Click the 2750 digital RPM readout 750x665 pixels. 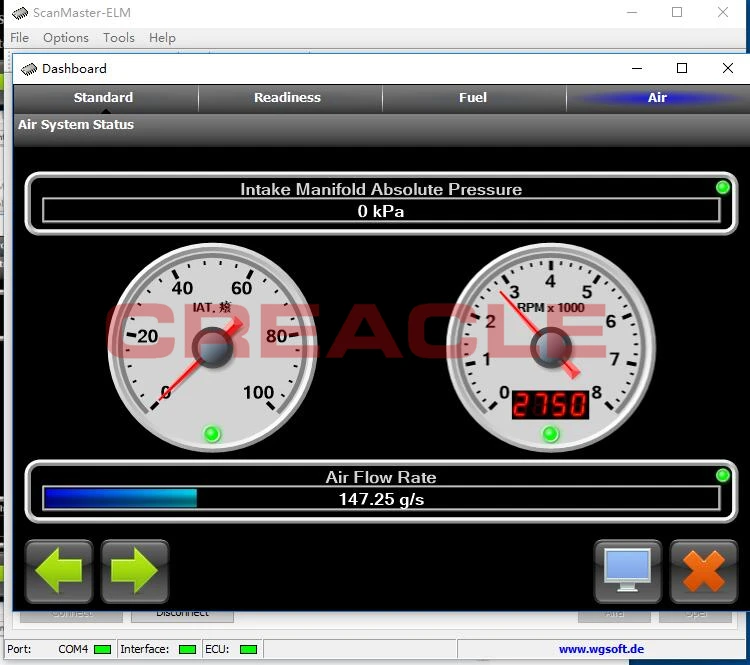tap(550, 405)
